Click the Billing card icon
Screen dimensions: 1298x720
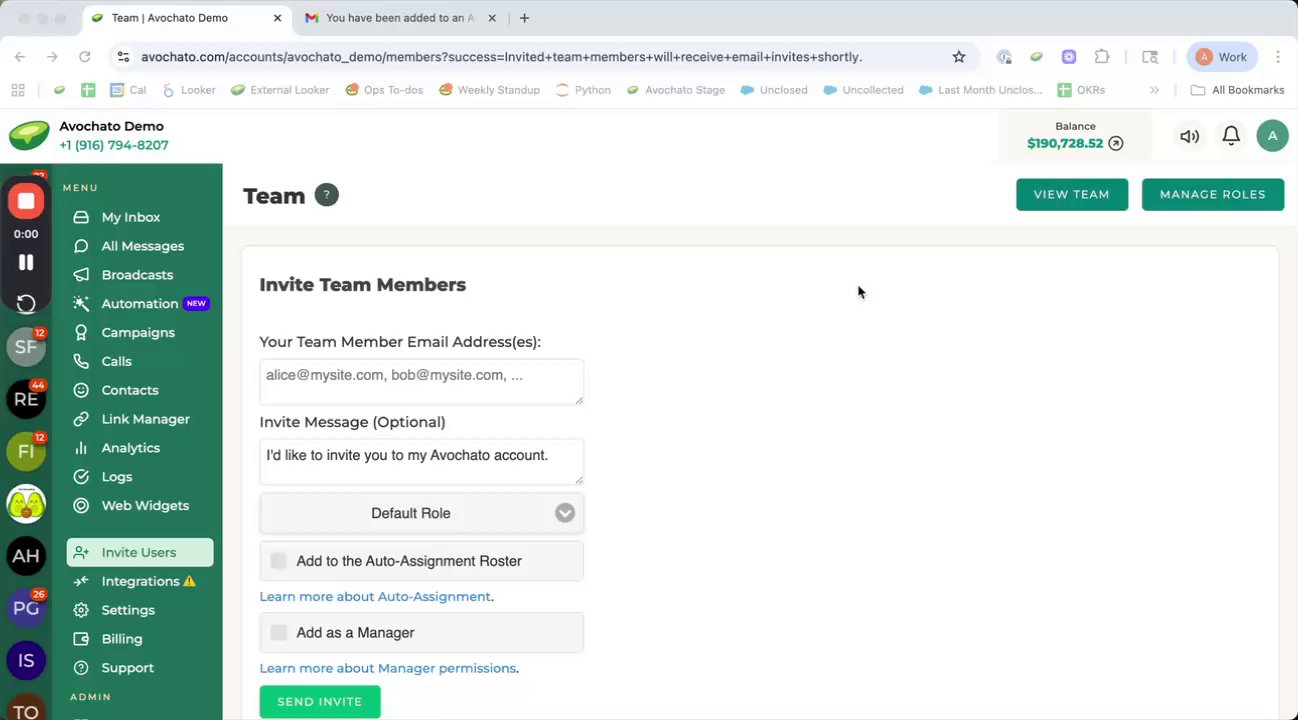tap(81, 639)
